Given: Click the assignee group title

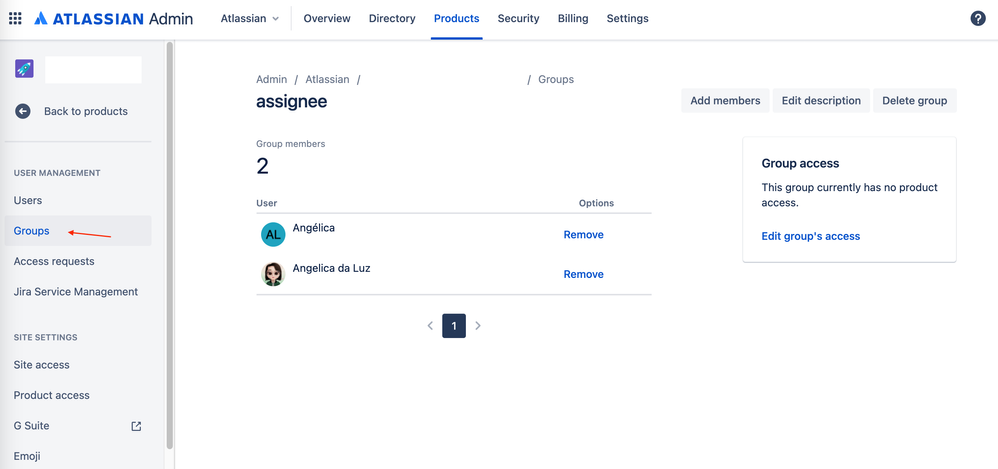Looking at the screenshot, I should [x=292, y=101].
